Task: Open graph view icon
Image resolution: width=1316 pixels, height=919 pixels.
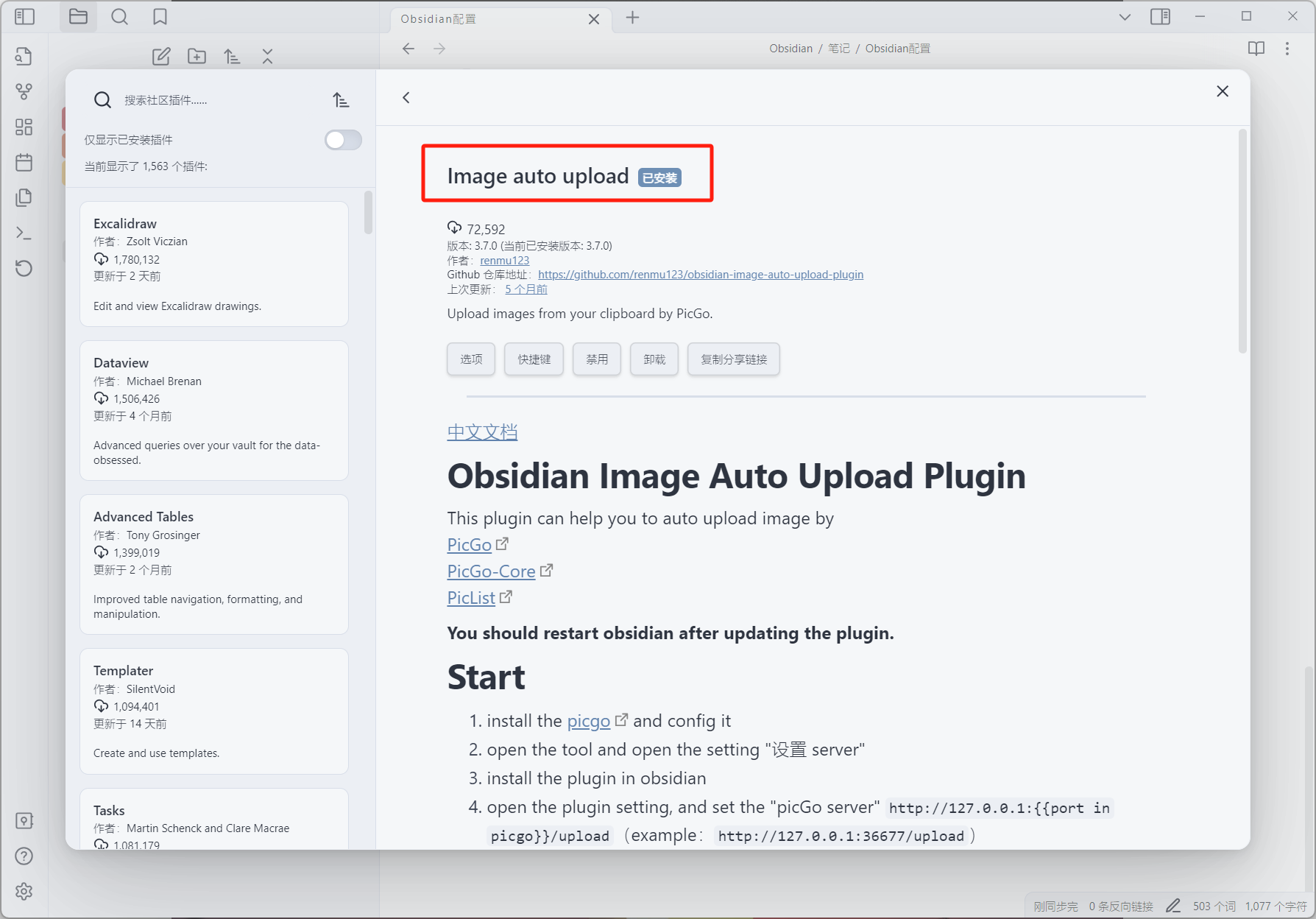Action: (24, 91)
